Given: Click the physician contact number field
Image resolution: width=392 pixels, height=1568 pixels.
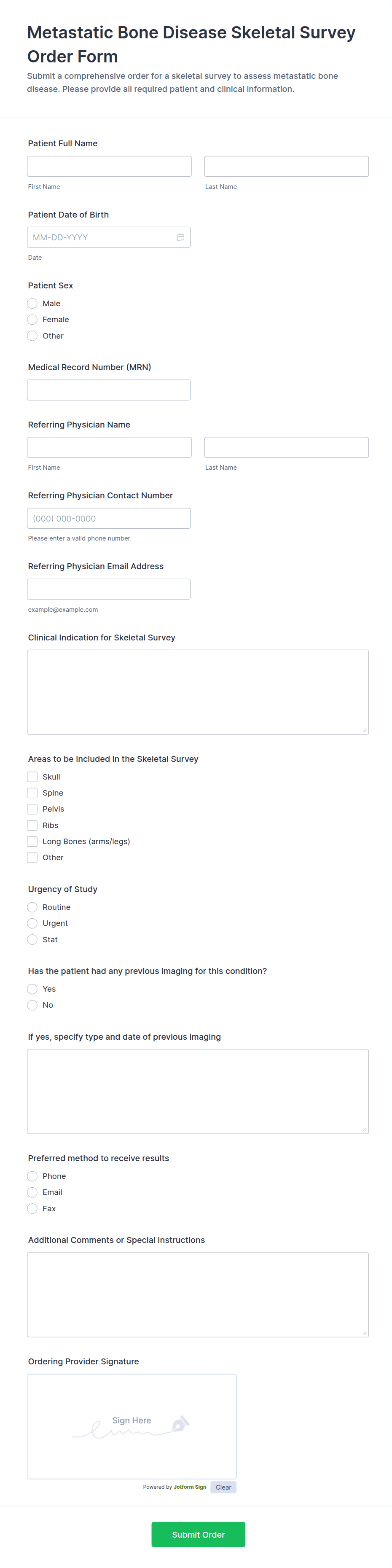Looking at the screenshot, I should pos(108,518).
